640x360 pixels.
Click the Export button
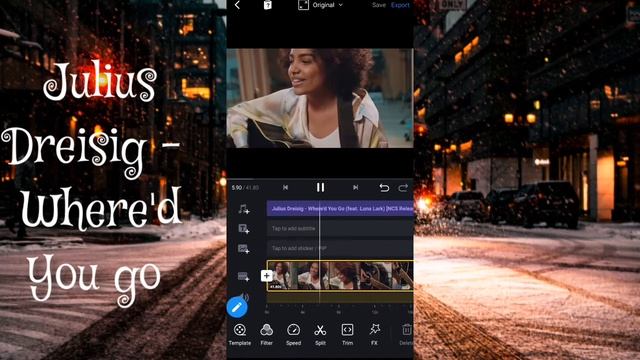click(x=400, y=5)
